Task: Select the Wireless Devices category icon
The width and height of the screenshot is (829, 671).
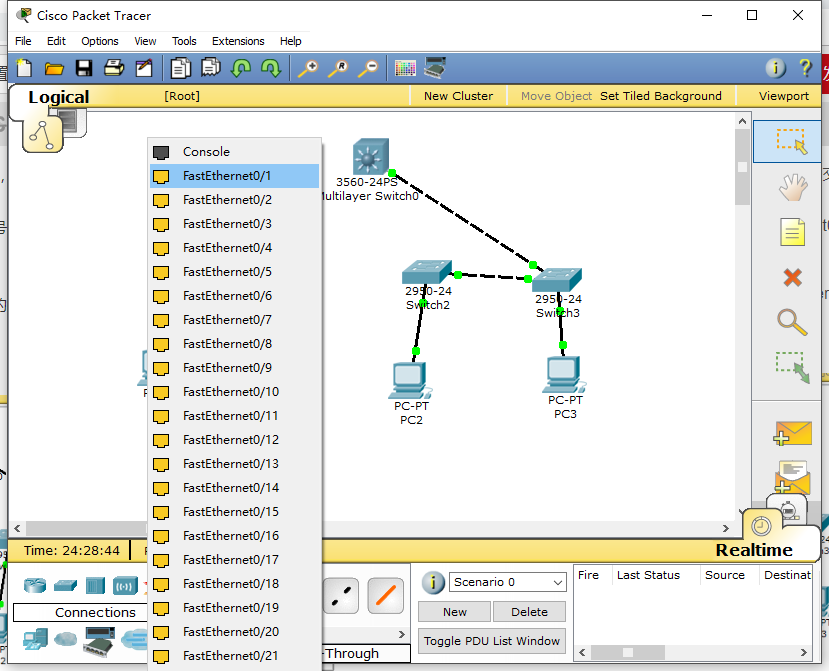Action: (x=125, y=586)
